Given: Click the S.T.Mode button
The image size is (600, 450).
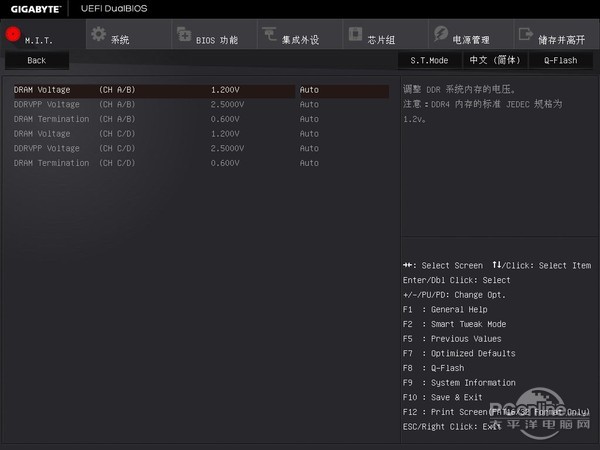Looking at the screenshot, I should point(429,60).
